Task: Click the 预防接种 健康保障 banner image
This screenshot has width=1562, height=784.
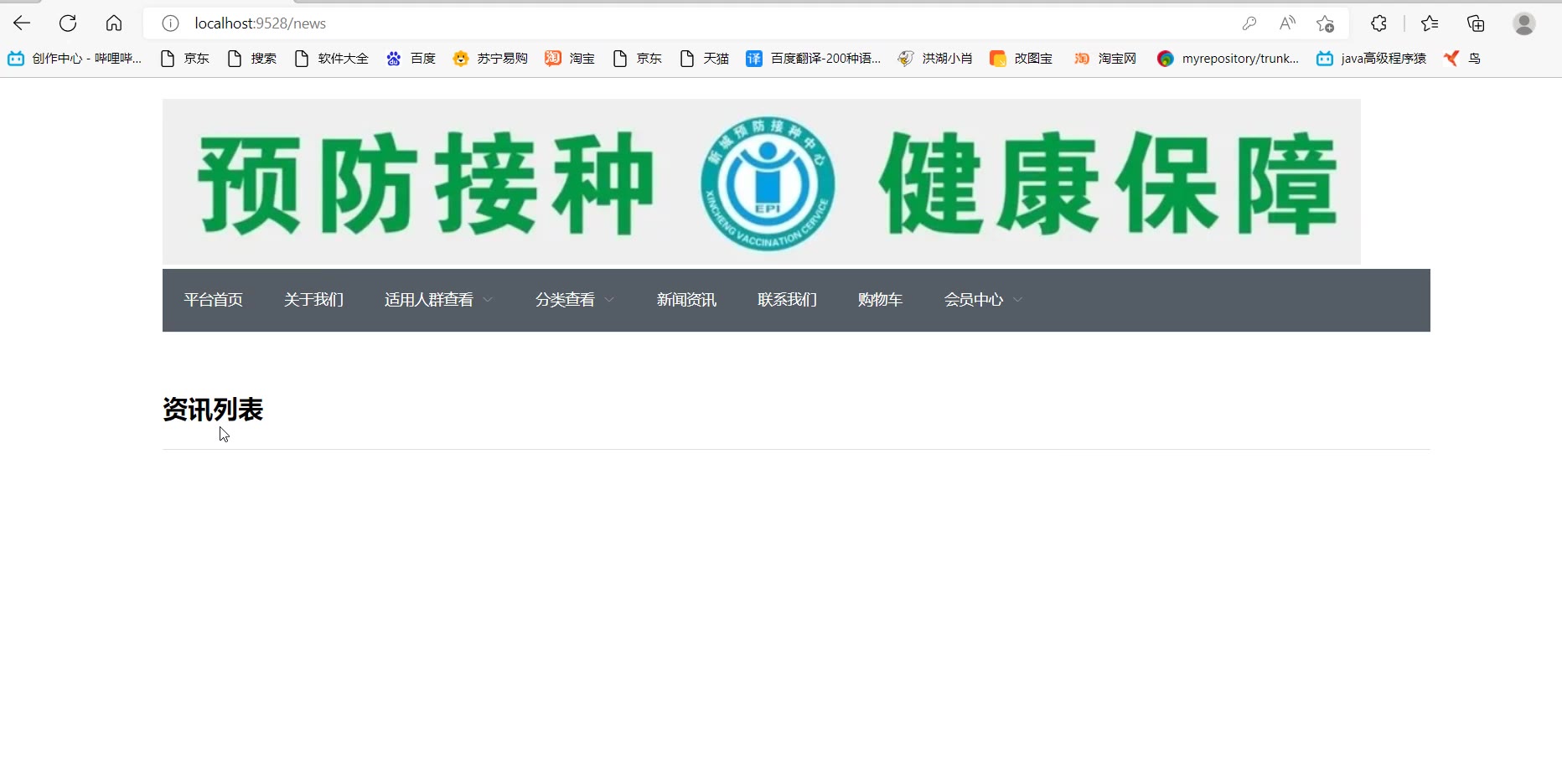Action: click(762, 182)
